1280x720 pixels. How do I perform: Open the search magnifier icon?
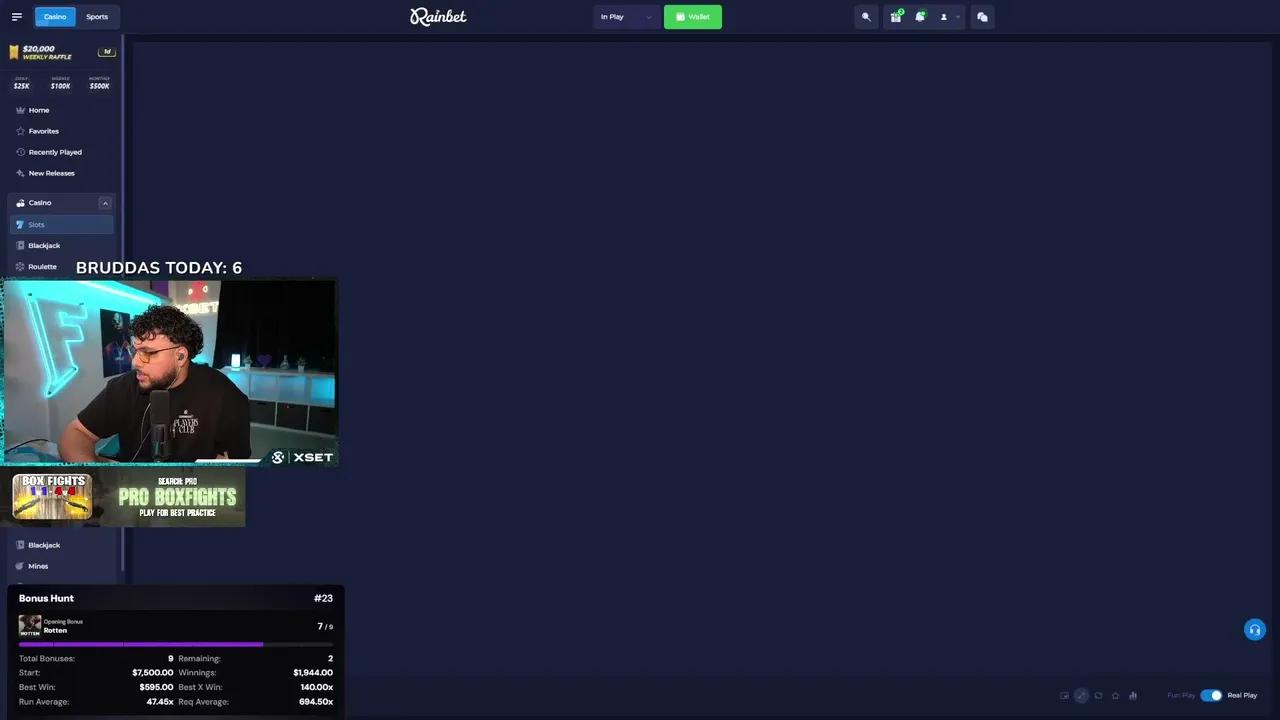coord(867,17)
